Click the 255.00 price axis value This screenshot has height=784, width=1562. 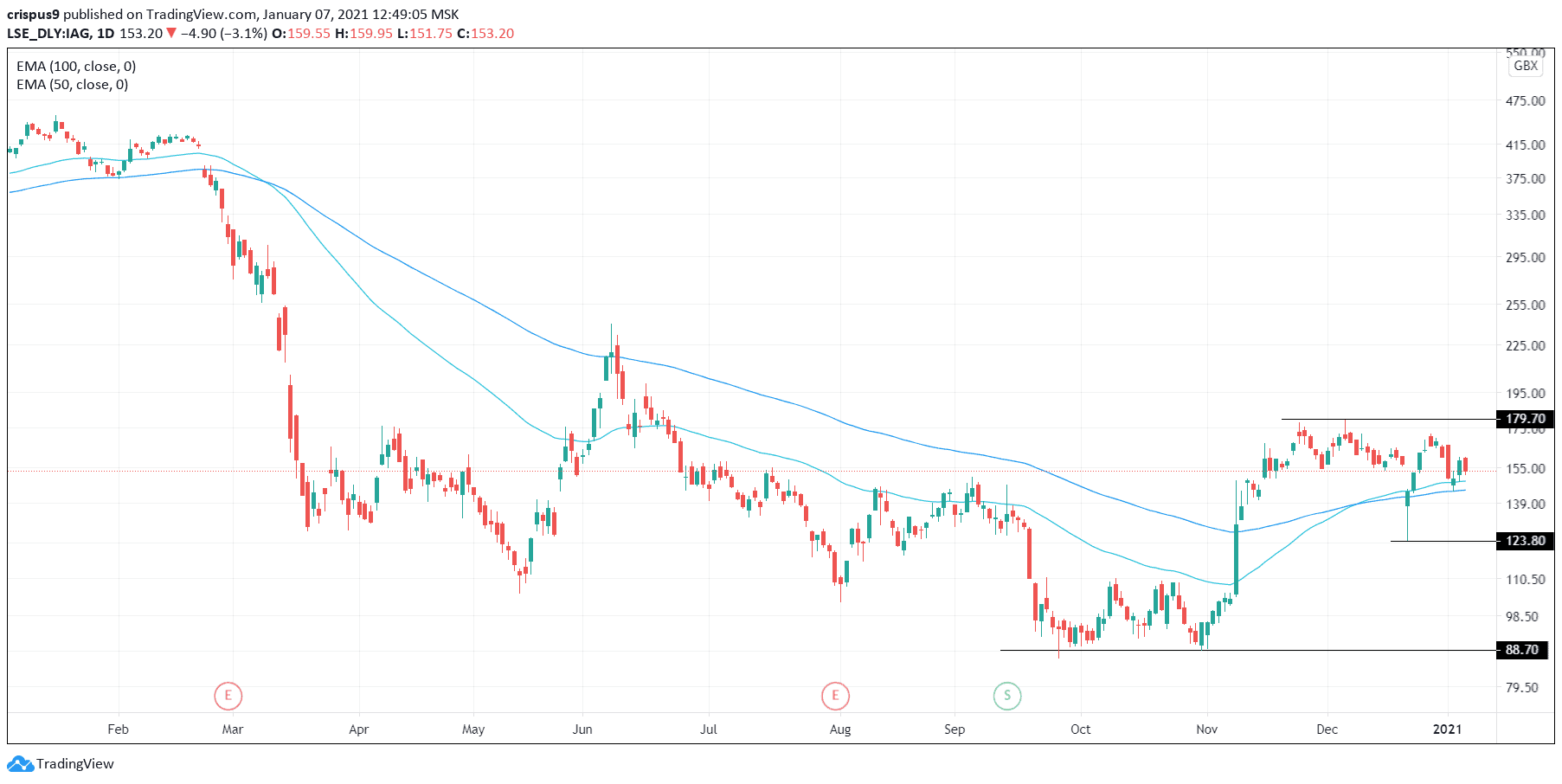(x=1525, y=305)
